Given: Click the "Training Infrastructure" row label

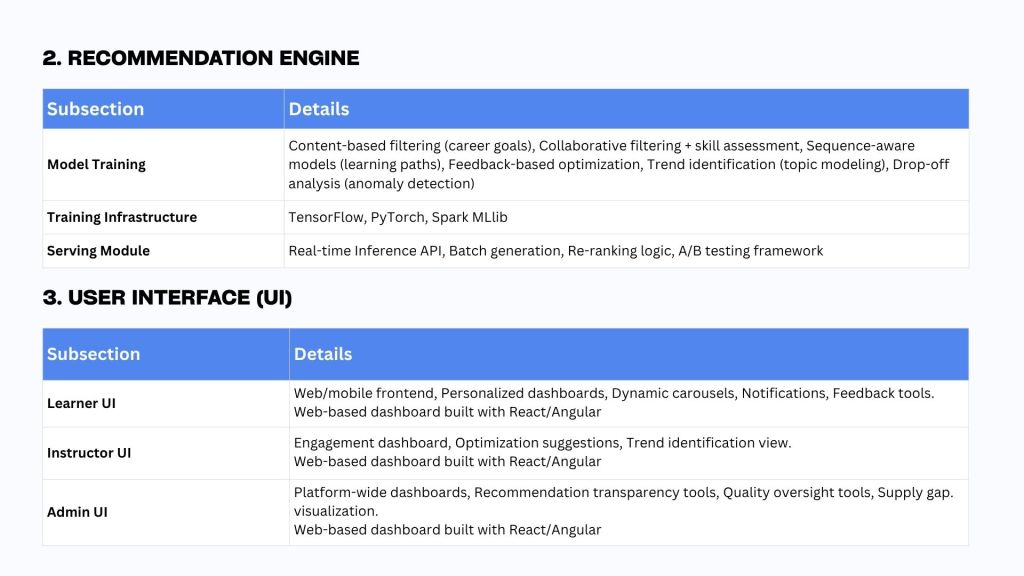Looking at the screenshot, I should (122, 217).
